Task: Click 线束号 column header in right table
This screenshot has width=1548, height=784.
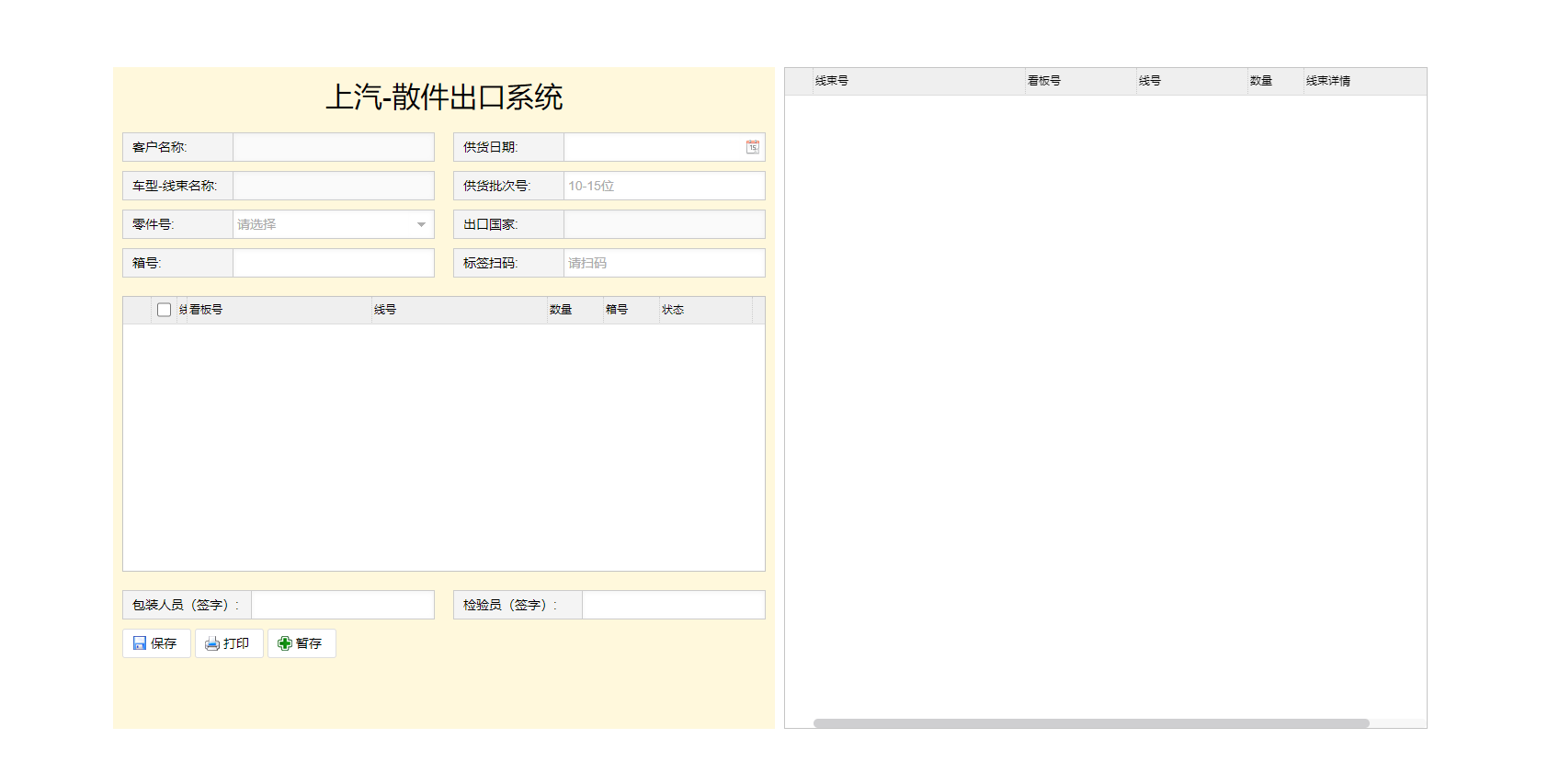Action: 919,81
